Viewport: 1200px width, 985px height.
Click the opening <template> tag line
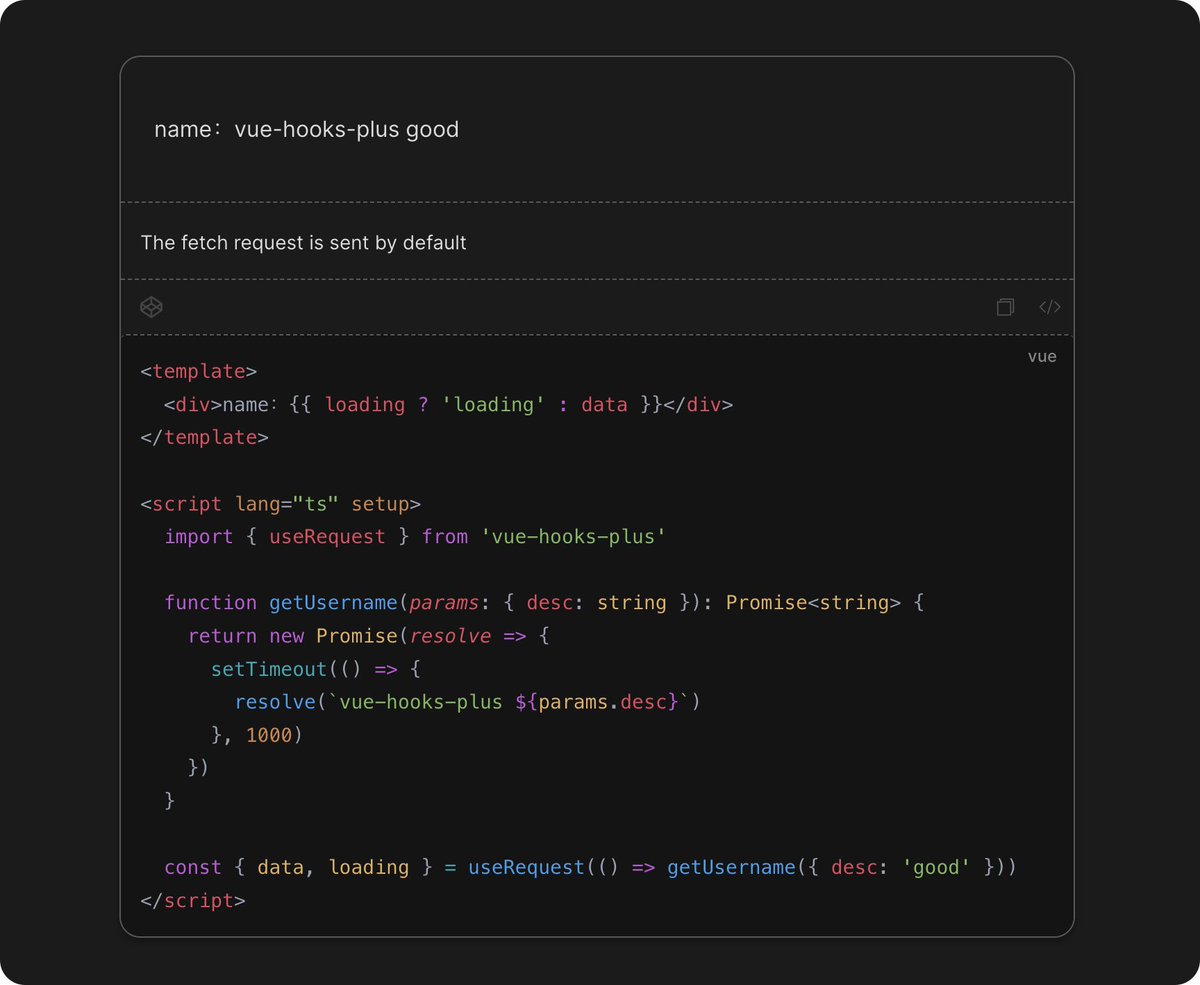199,371
